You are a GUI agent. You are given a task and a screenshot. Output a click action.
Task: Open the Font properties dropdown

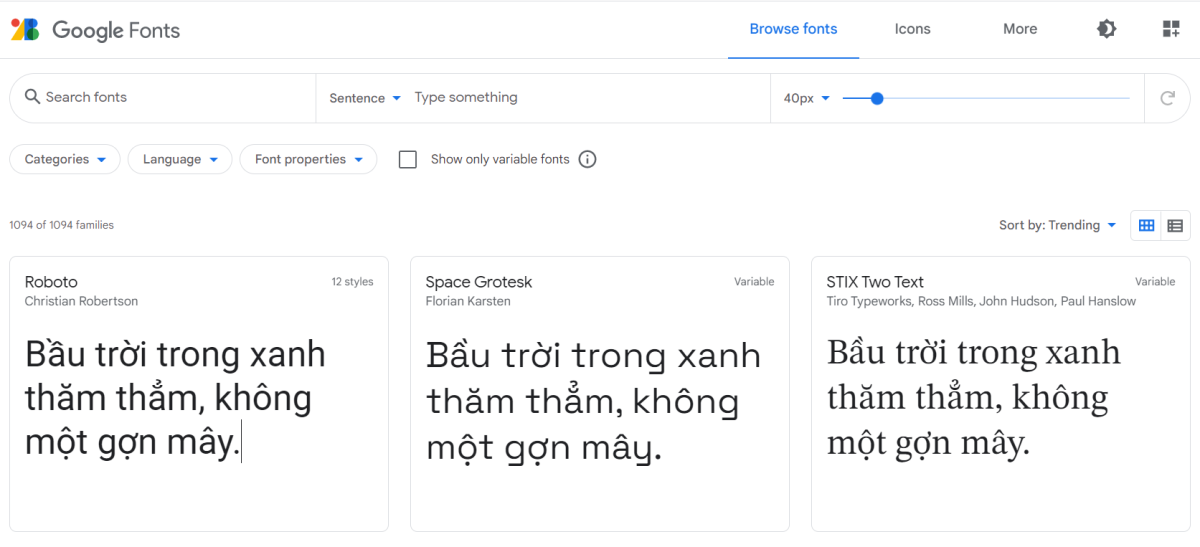click(x=308, y=159)
